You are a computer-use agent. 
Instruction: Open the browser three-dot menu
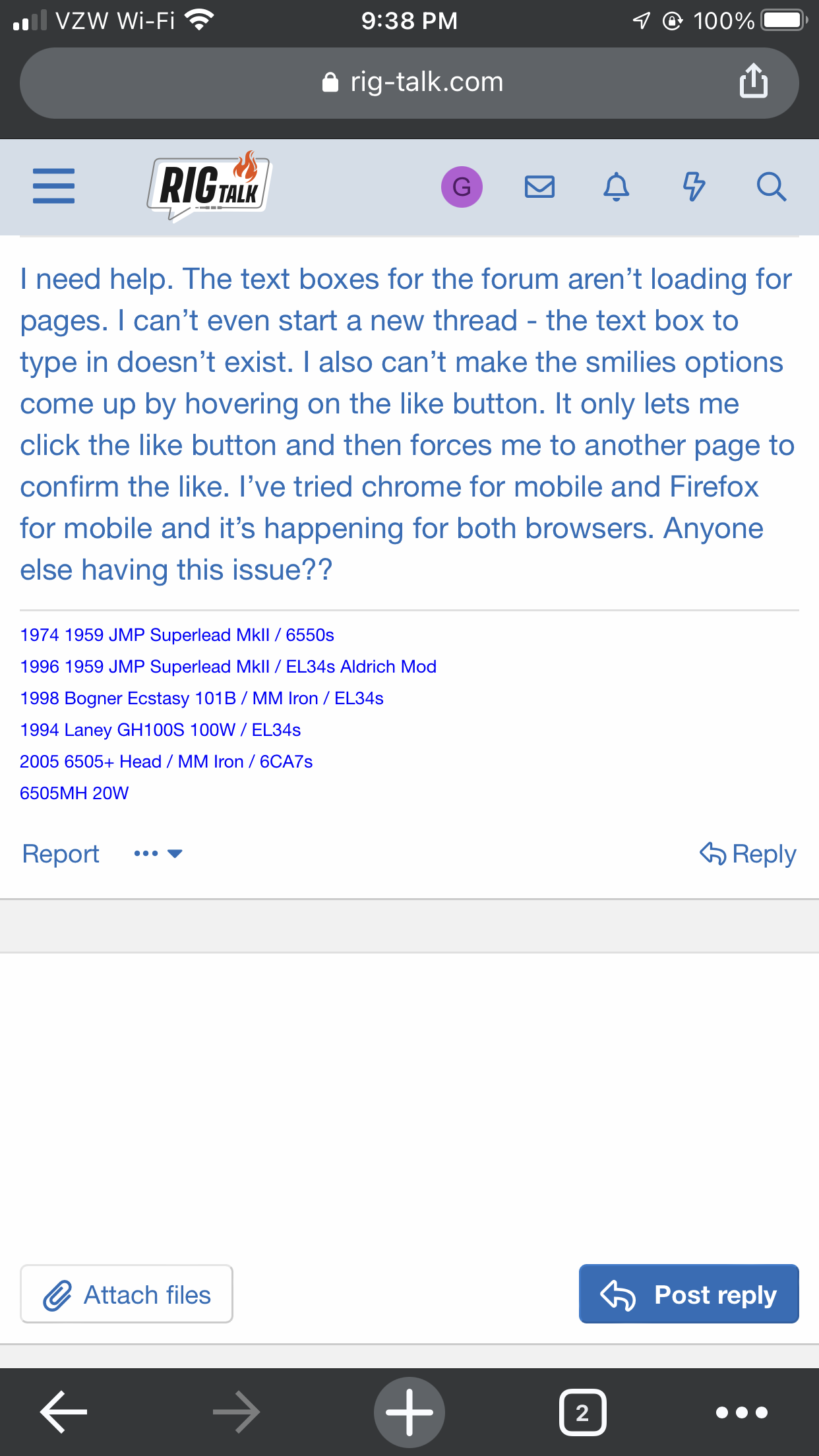(742, 1412)
